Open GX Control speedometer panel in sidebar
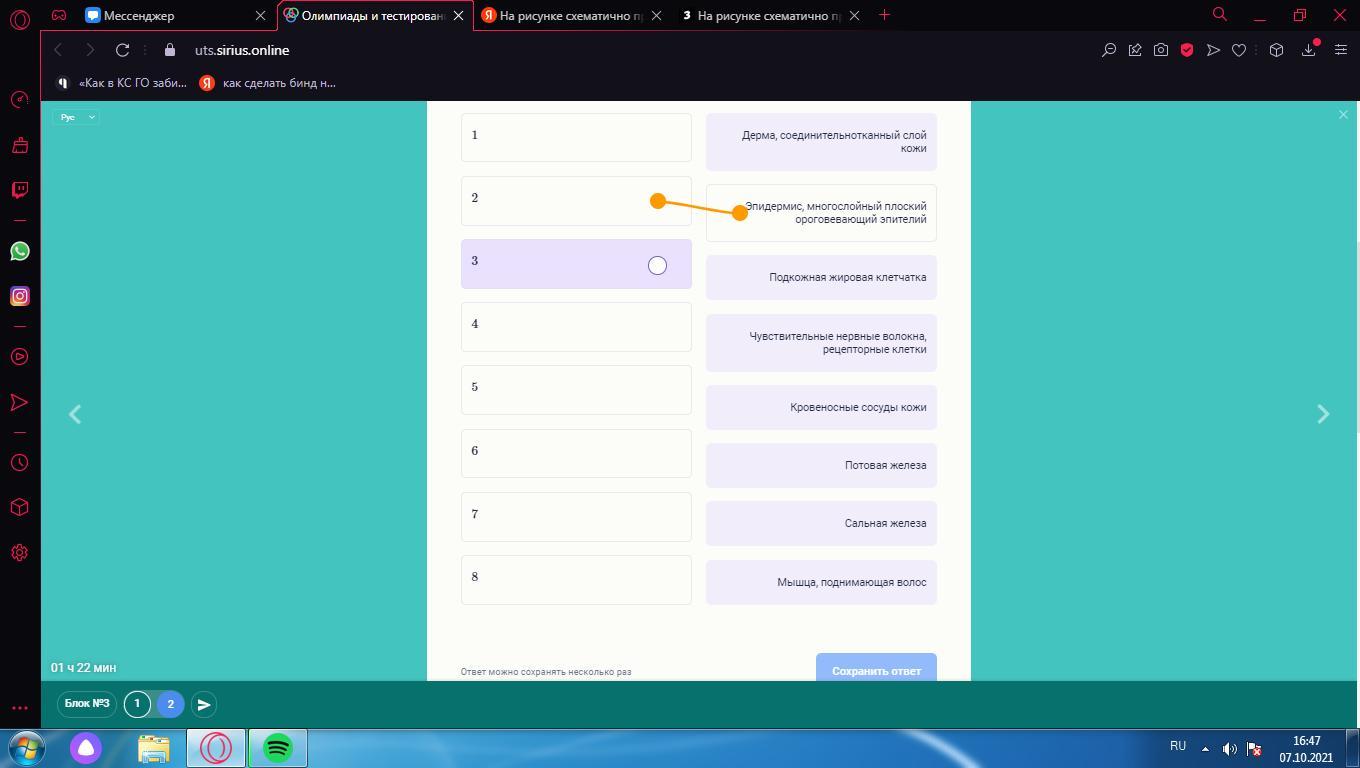Image resolution: width=1360 pixels, height=768 pixels. coord(19,99)
